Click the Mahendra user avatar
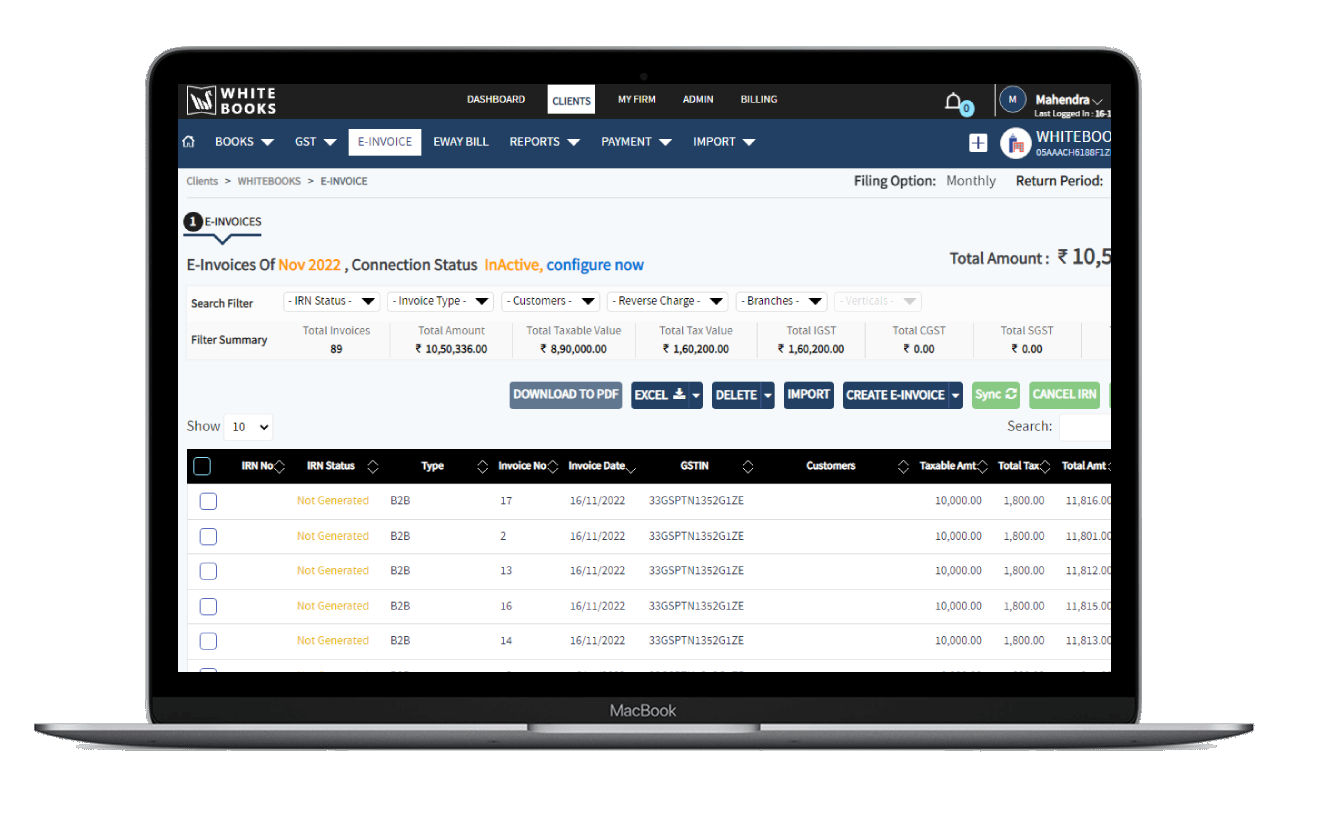The height and width of the screenshot is (840, 1324). [1013, 100]
